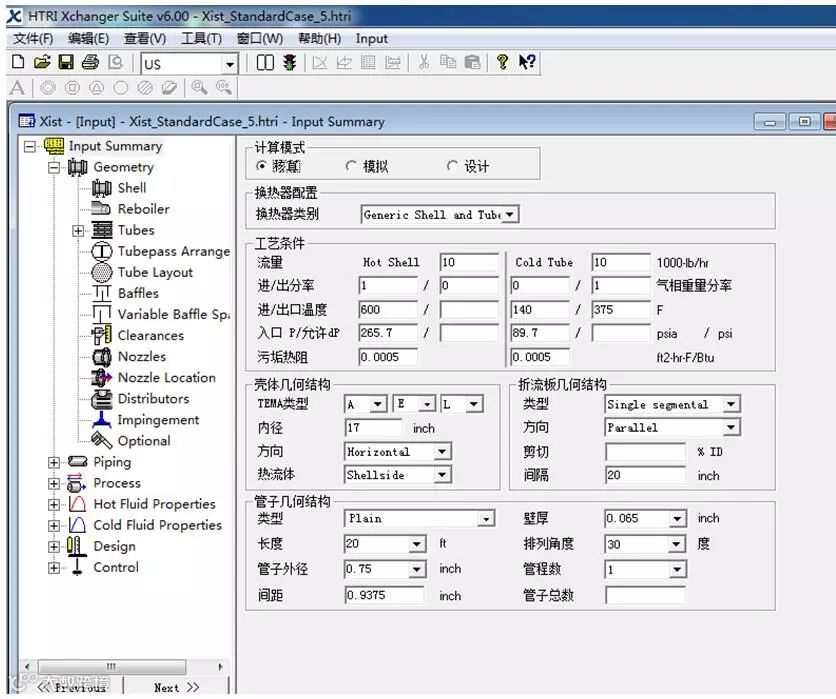Click the shell inner diameter field 17
This screenshot has width=836, height=699.
(373, 428)
